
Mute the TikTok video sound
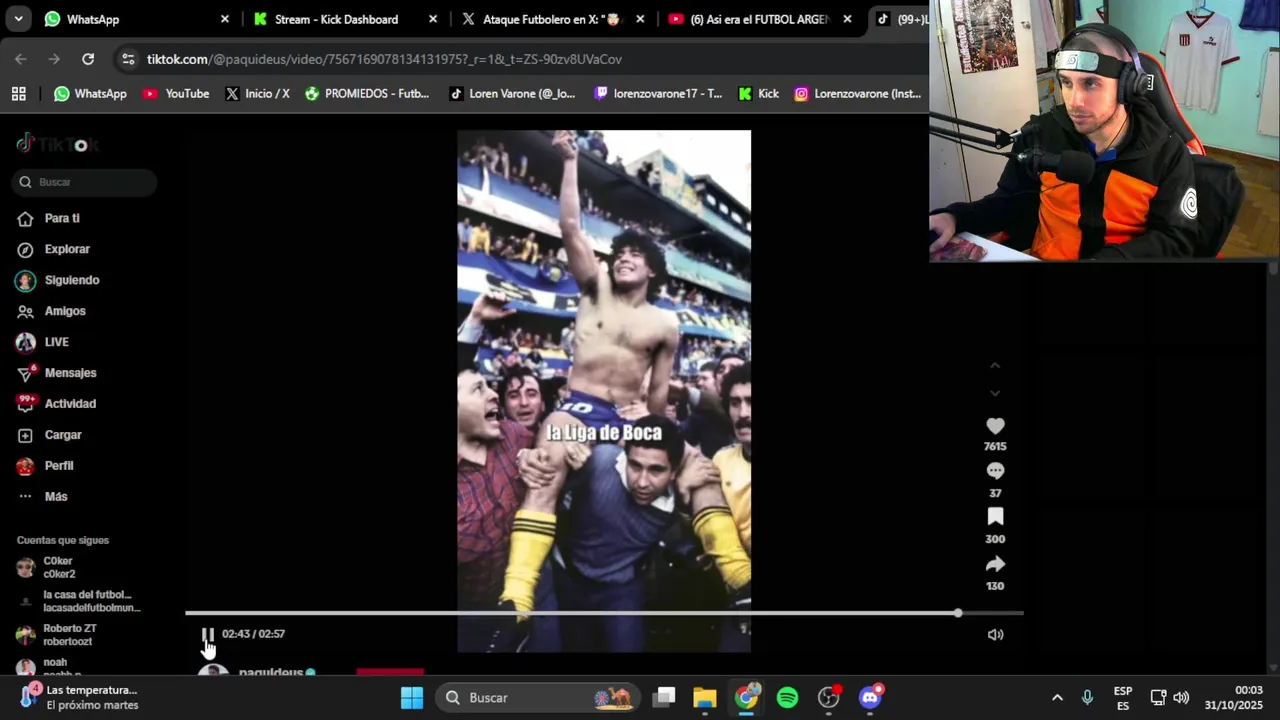995,634
